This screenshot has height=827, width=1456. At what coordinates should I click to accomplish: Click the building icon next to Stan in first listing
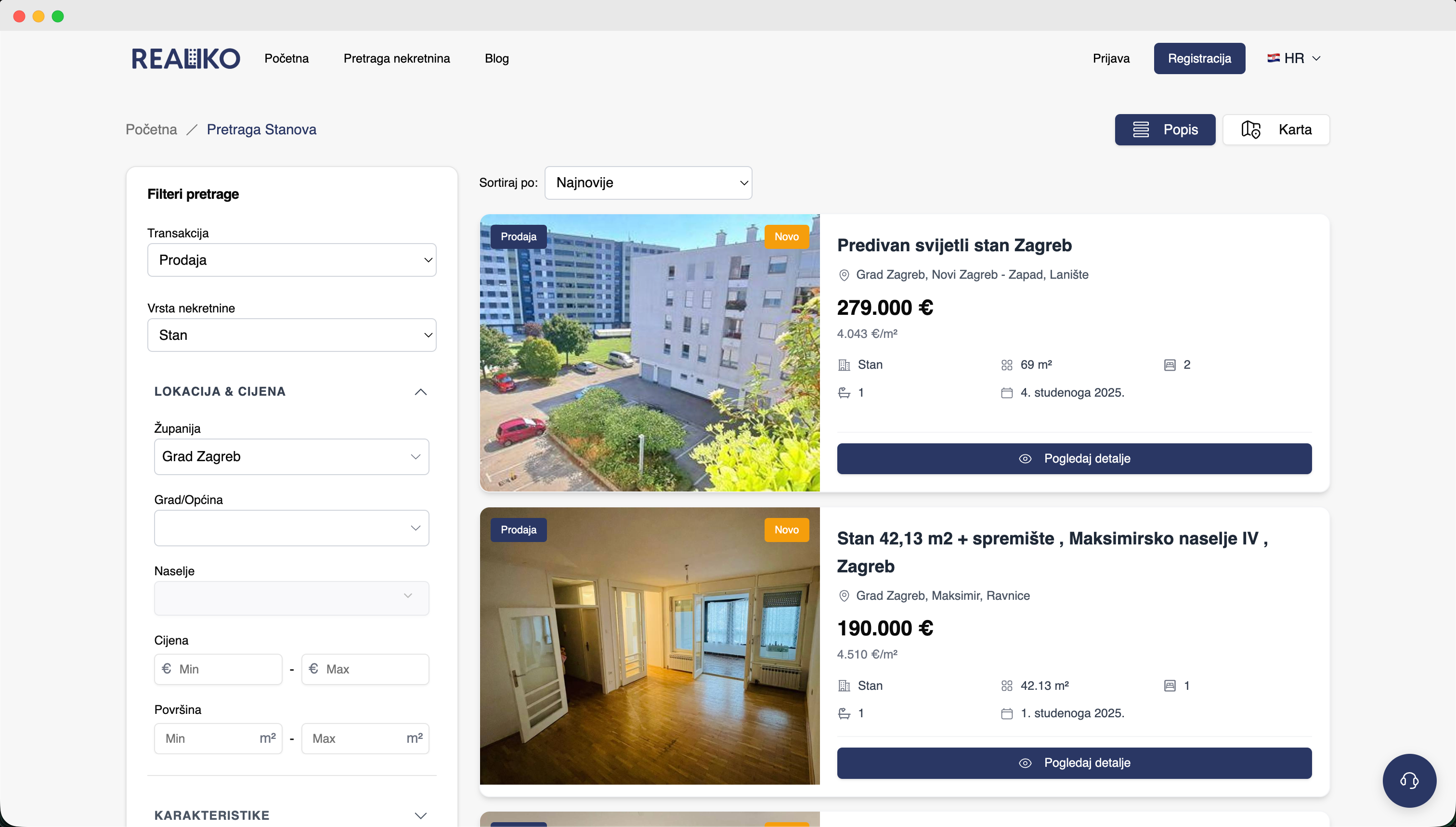844,365
